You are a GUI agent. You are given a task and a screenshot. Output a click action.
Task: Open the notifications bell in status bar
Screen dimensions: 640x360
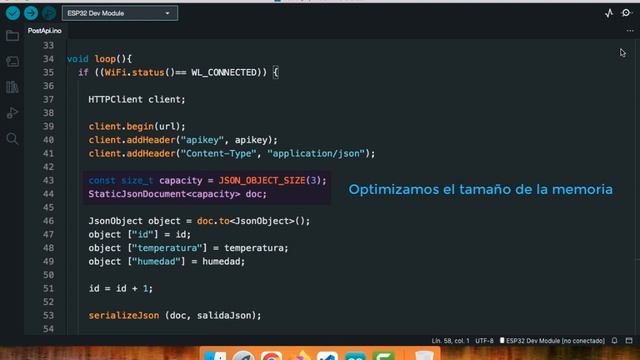coord(614,340)
